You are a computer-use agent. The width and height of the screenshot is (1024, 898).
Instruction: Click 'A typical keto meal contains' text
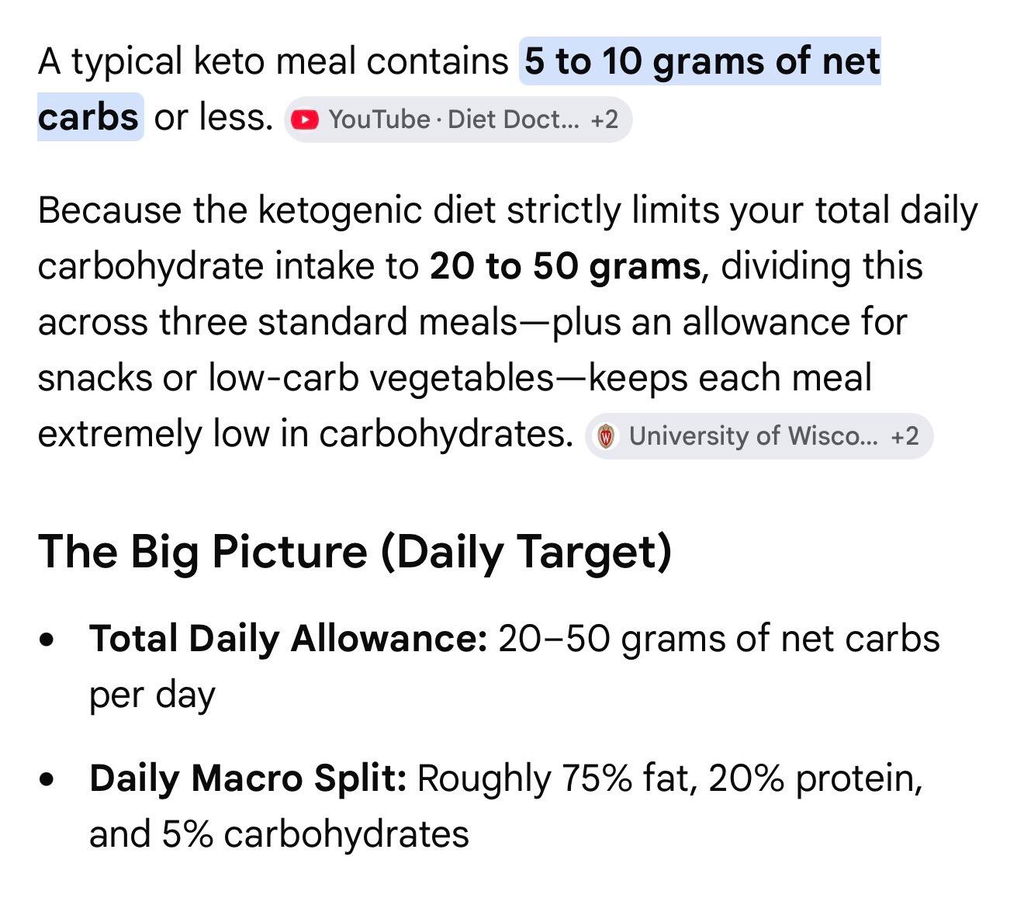point(273,62)
